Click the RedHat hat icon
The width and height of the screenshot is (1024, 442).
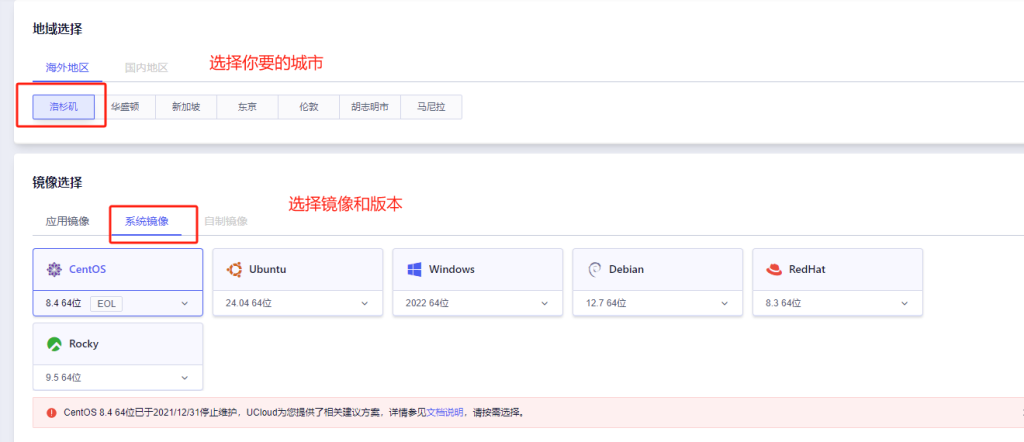pos(774,269)
